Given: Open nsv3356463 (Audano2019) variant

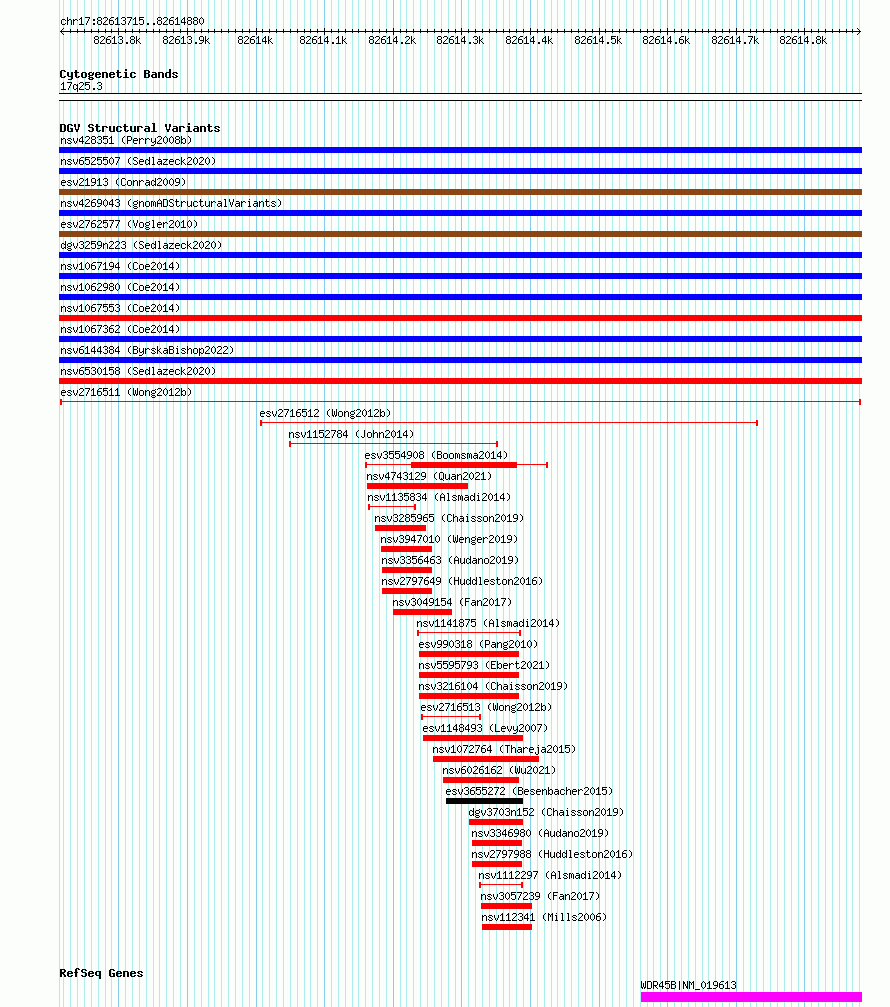Looking at the screenshot, I should tap(450, 560).
